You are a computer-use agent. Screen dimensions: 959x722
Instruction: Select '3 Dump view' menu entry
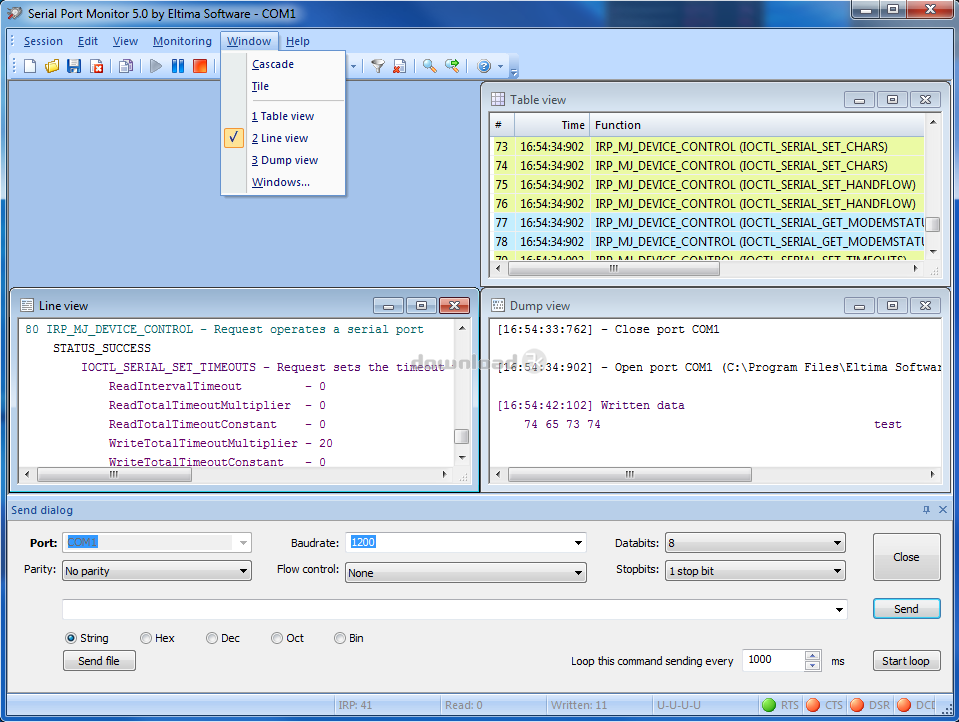(285, 160)
